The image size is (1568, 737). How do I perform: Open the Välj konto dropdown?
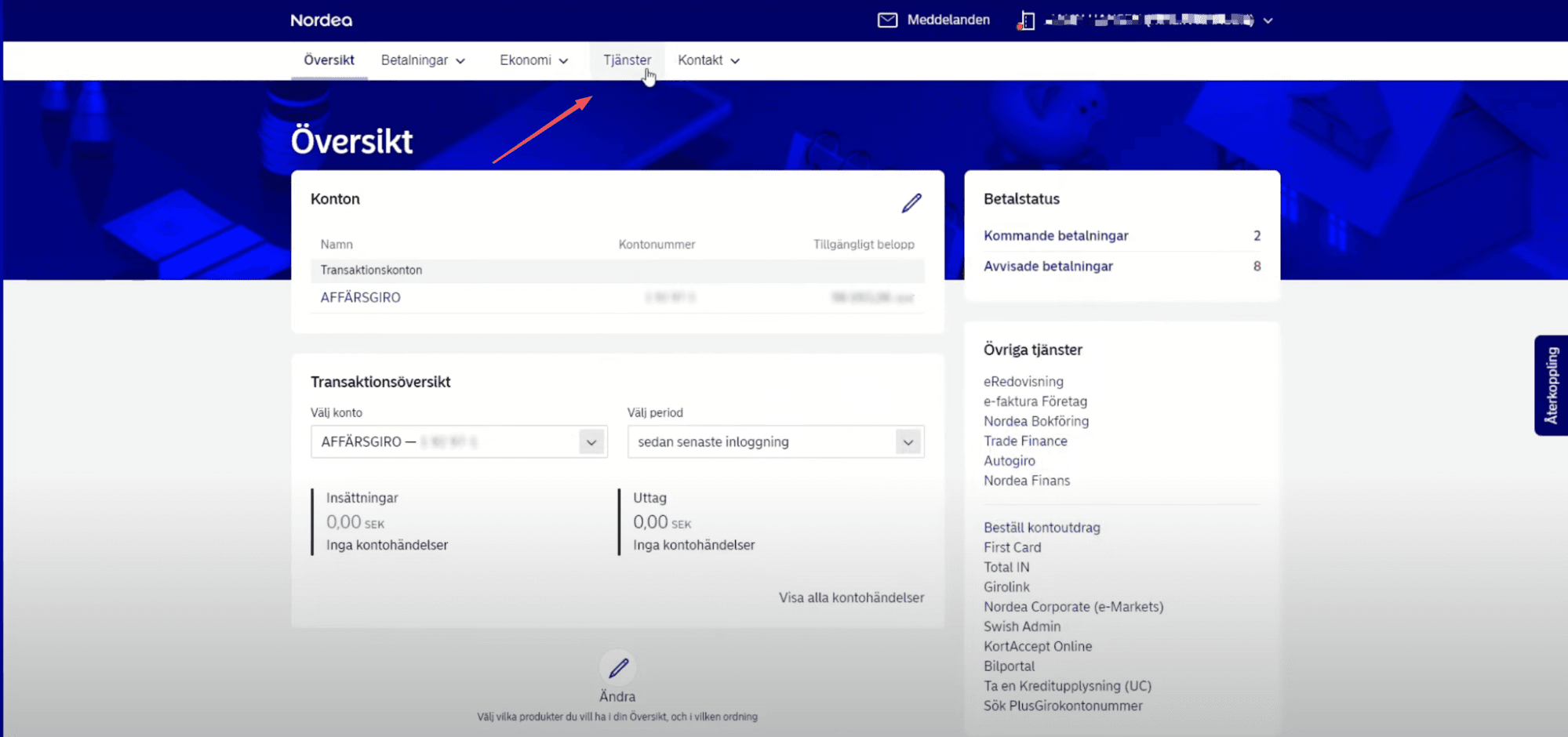click(x=459, y=441)
